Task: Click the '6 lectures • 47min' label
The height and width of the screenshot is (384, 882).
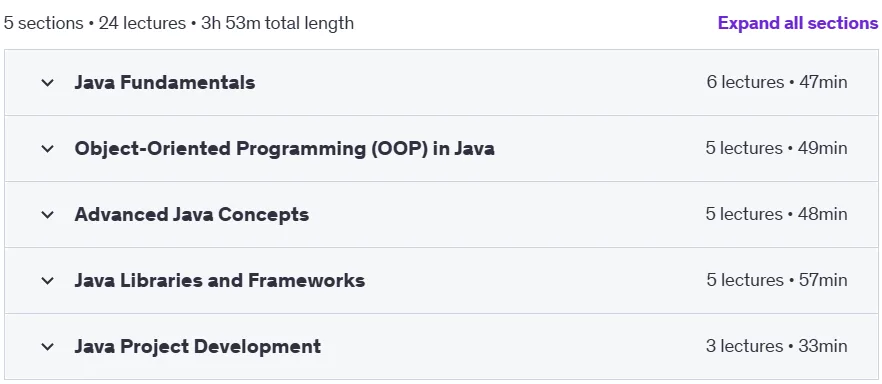Action: tap(777, 82)
